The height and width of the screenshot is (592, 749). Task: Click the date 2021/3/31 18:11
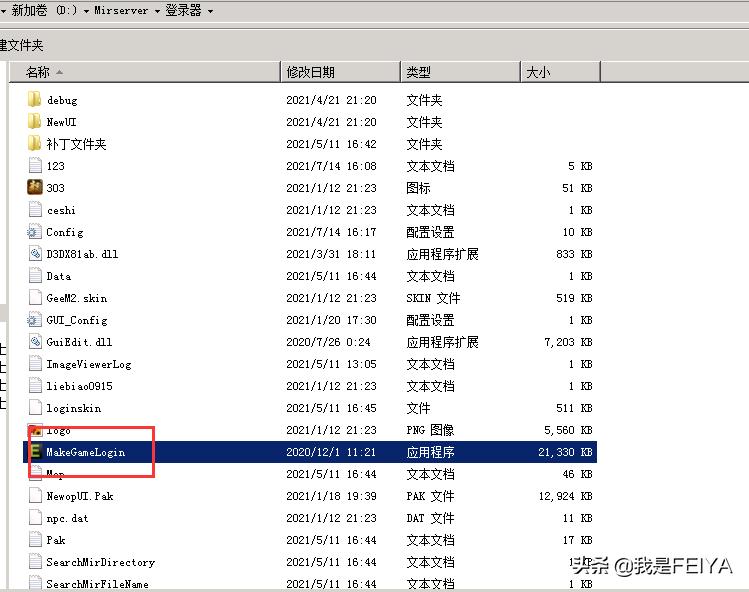331,254
